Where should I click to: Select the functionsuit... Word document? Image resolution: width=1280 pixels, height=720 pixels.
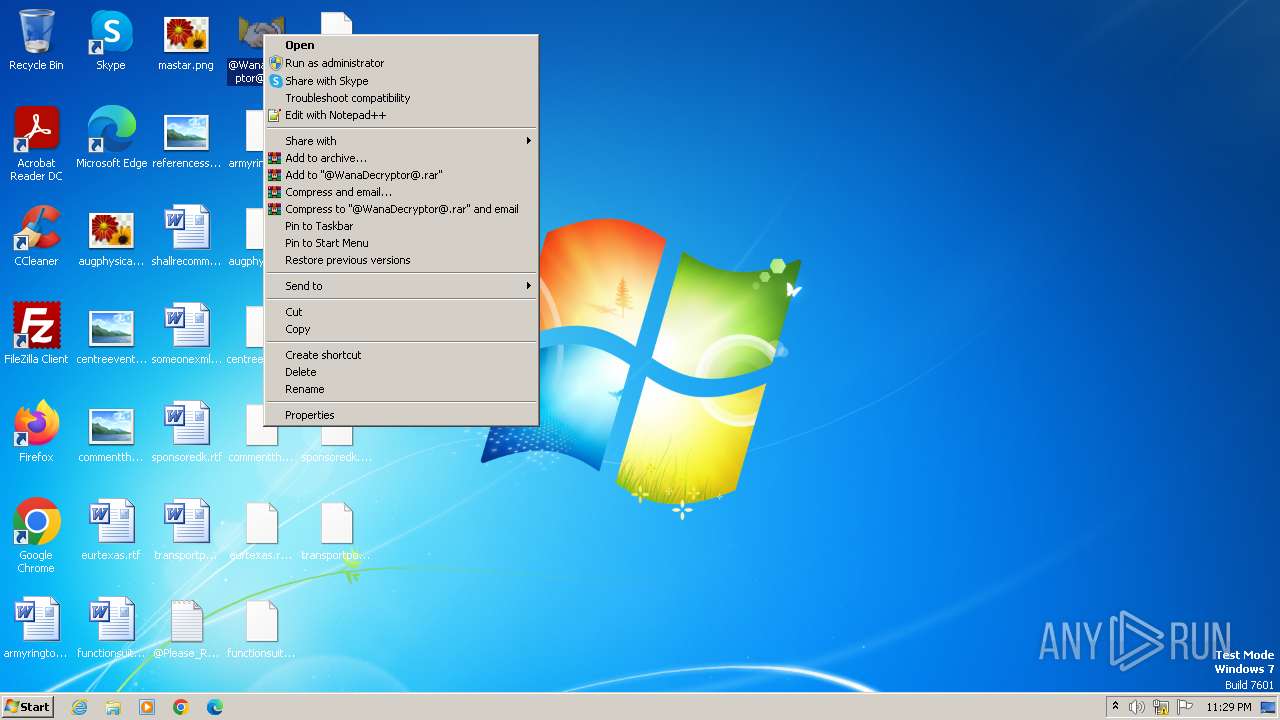point(111,628)
